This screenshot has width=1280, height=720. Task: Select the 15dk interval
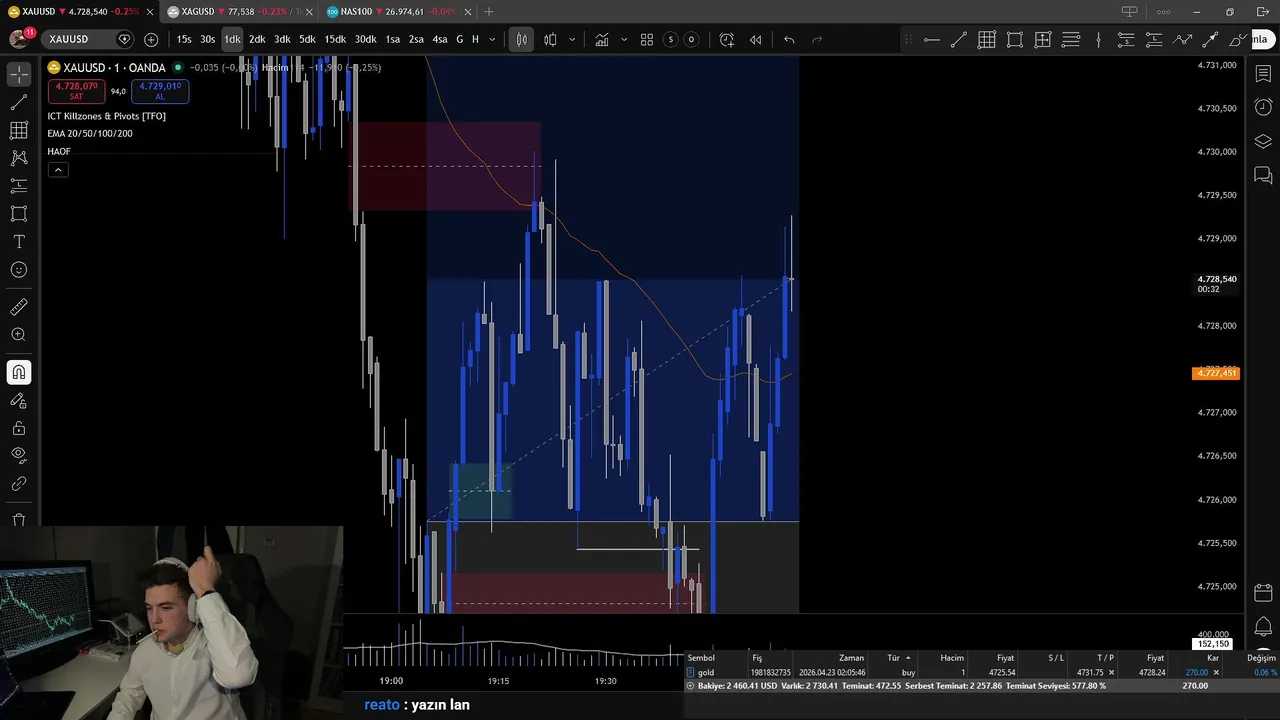click(x=335, y=39)
